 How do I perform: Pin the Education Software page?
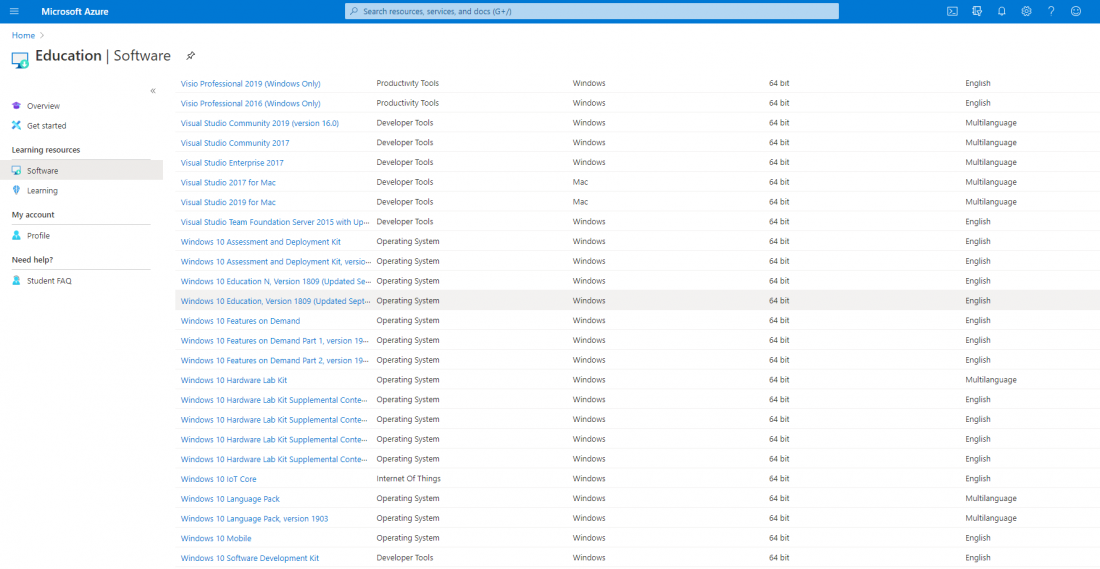[x=190, y=55]
